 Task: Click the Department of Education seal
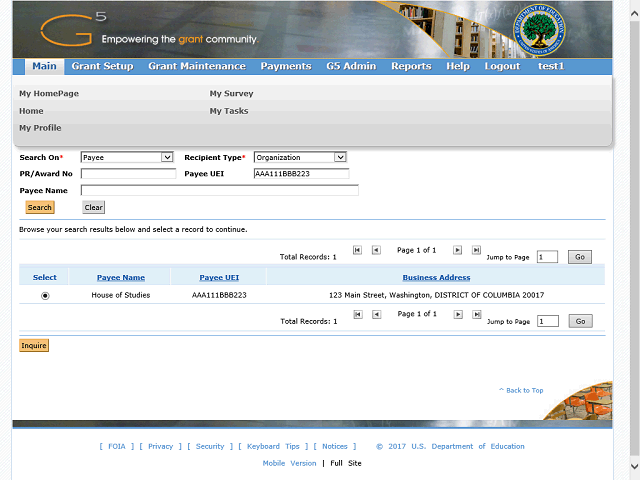point(541,30)
